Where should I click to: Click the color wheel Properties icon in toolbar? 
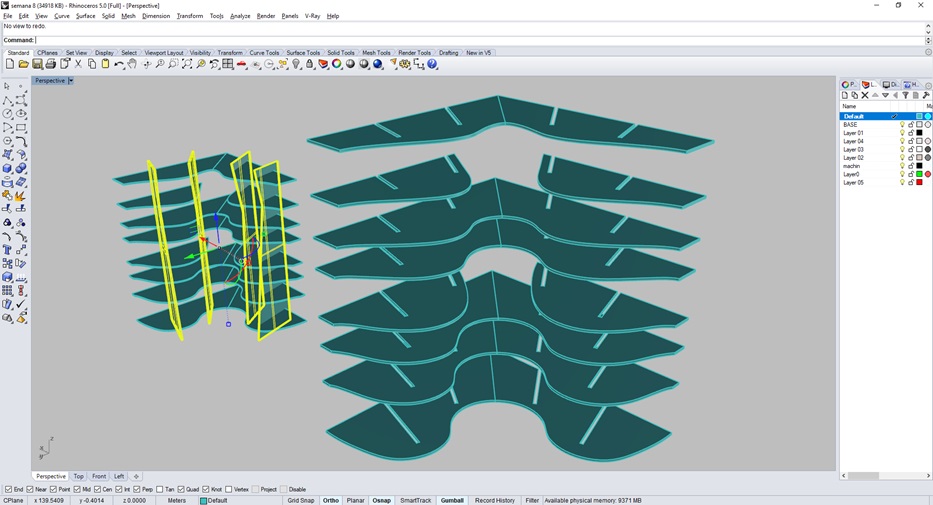[x=337, y=64]
